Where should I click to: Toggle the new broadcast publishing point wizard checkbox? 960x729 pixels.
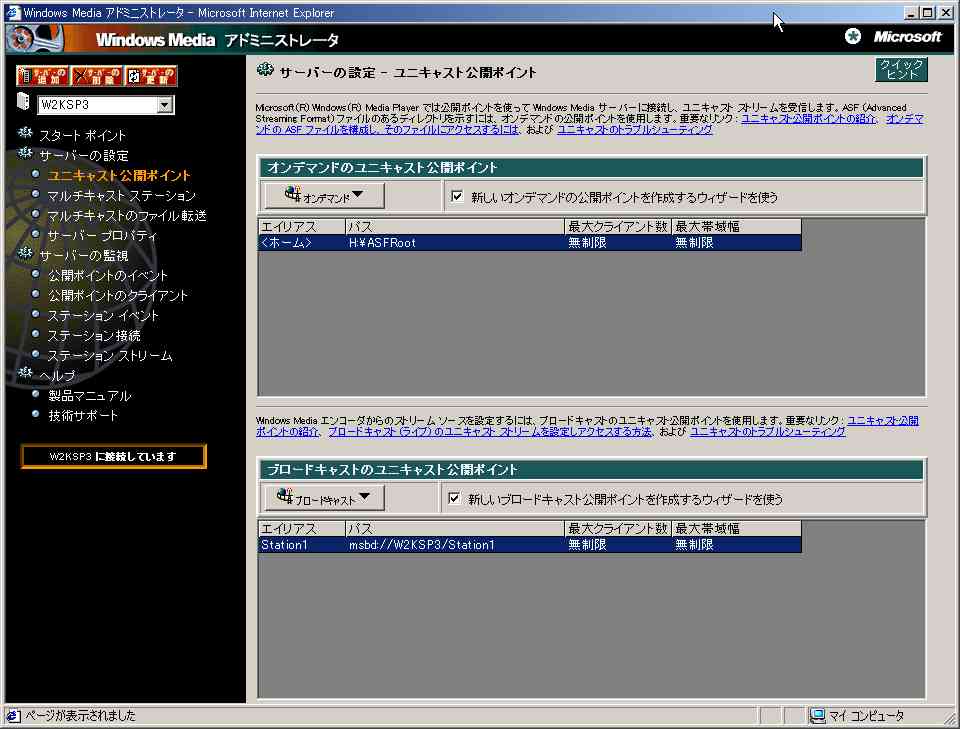(454, 498)
